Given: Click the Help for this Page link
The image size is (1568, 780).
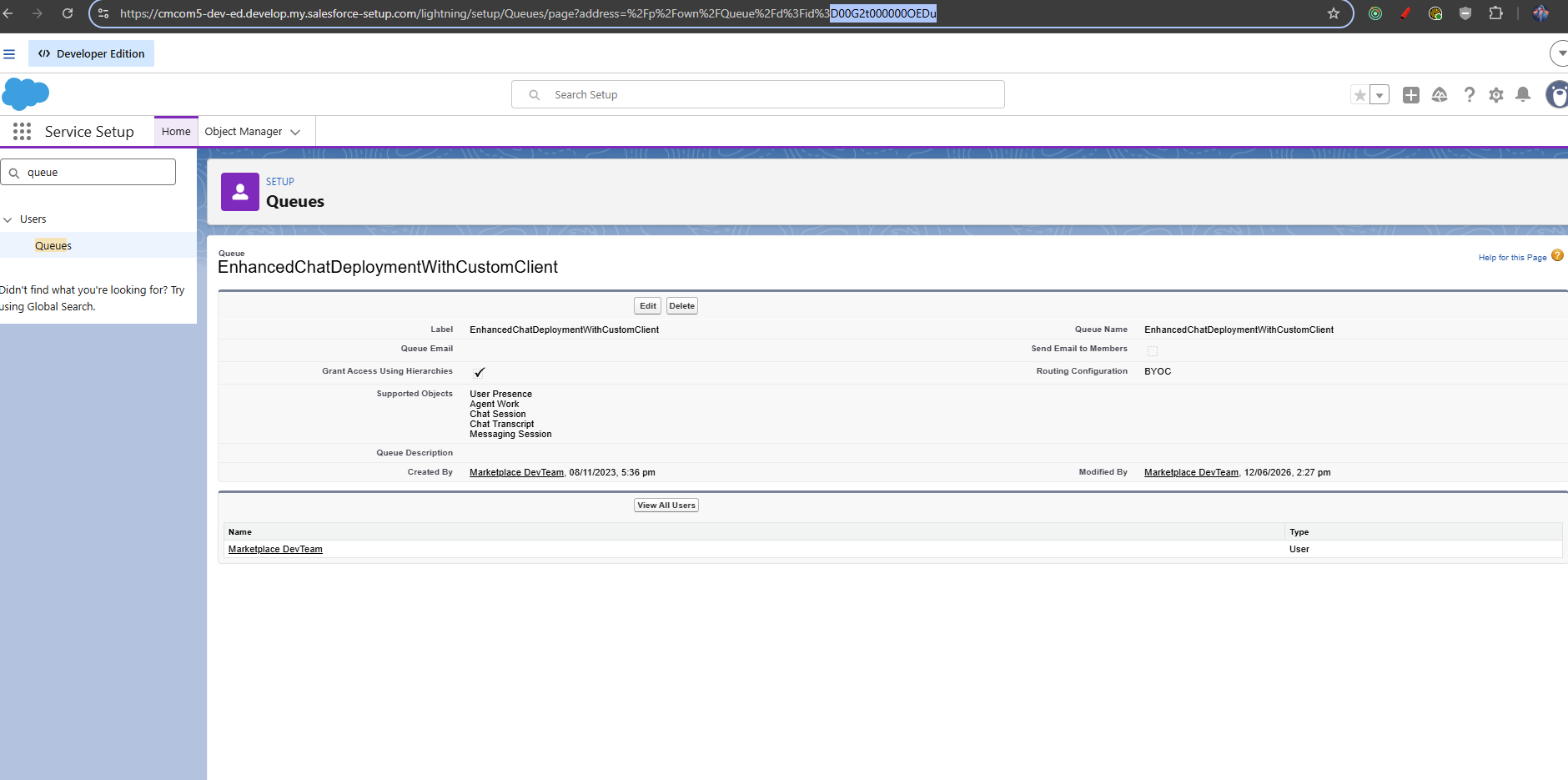Looking at the screenshot, I should pyautogui.click(x=1512, y=258).
